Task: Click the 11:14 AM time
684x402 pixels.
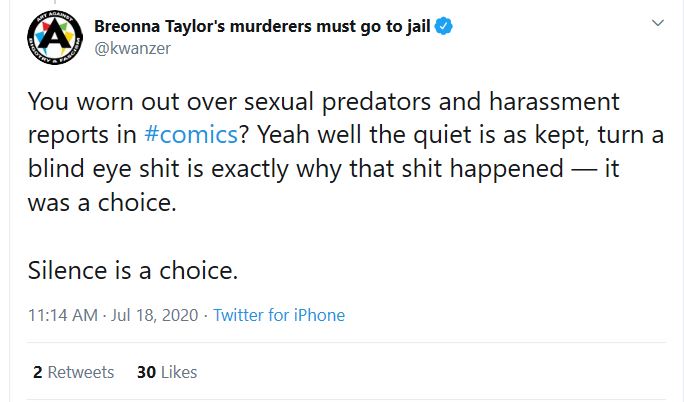Action: pos(62,315)
